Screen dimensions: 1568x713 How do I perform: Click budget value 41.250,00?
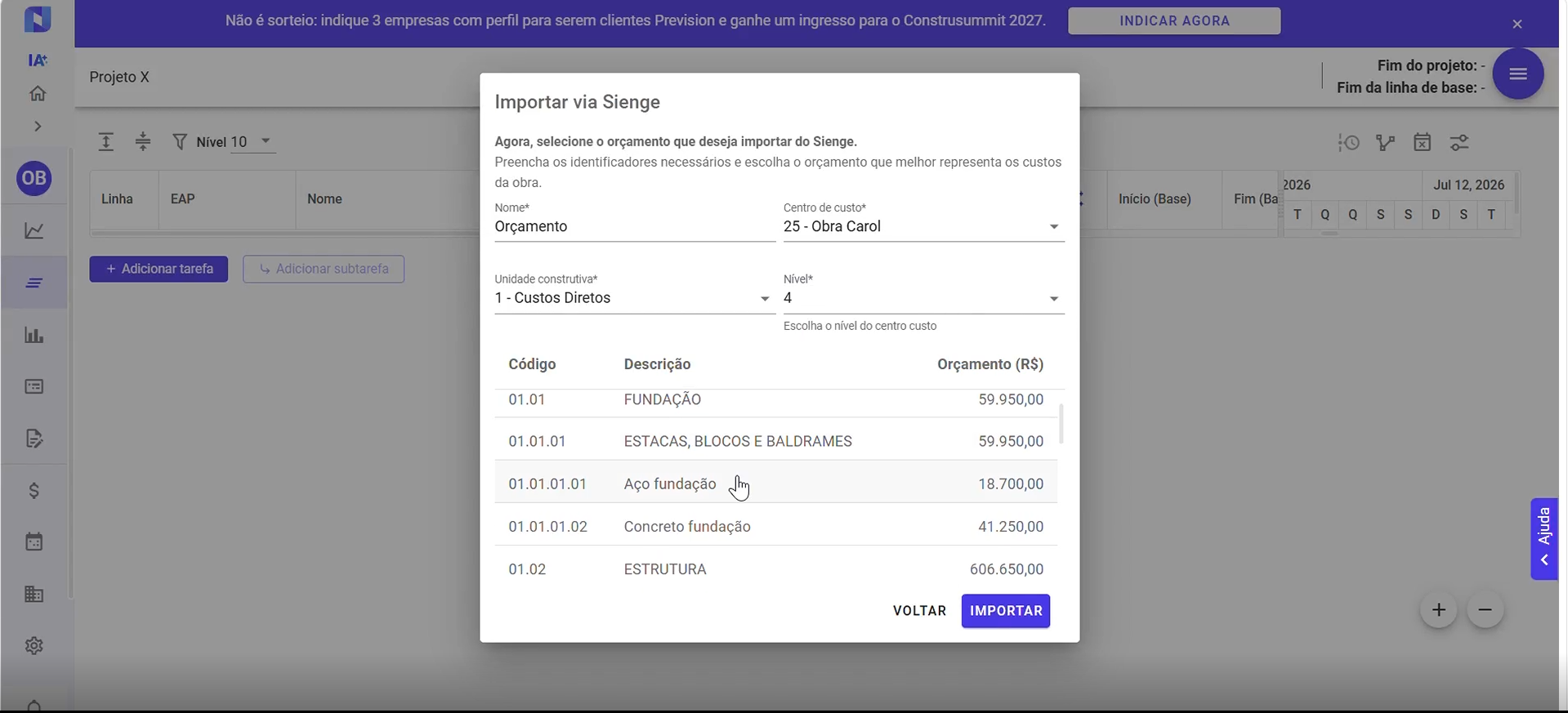click(x=1011, y=527)
